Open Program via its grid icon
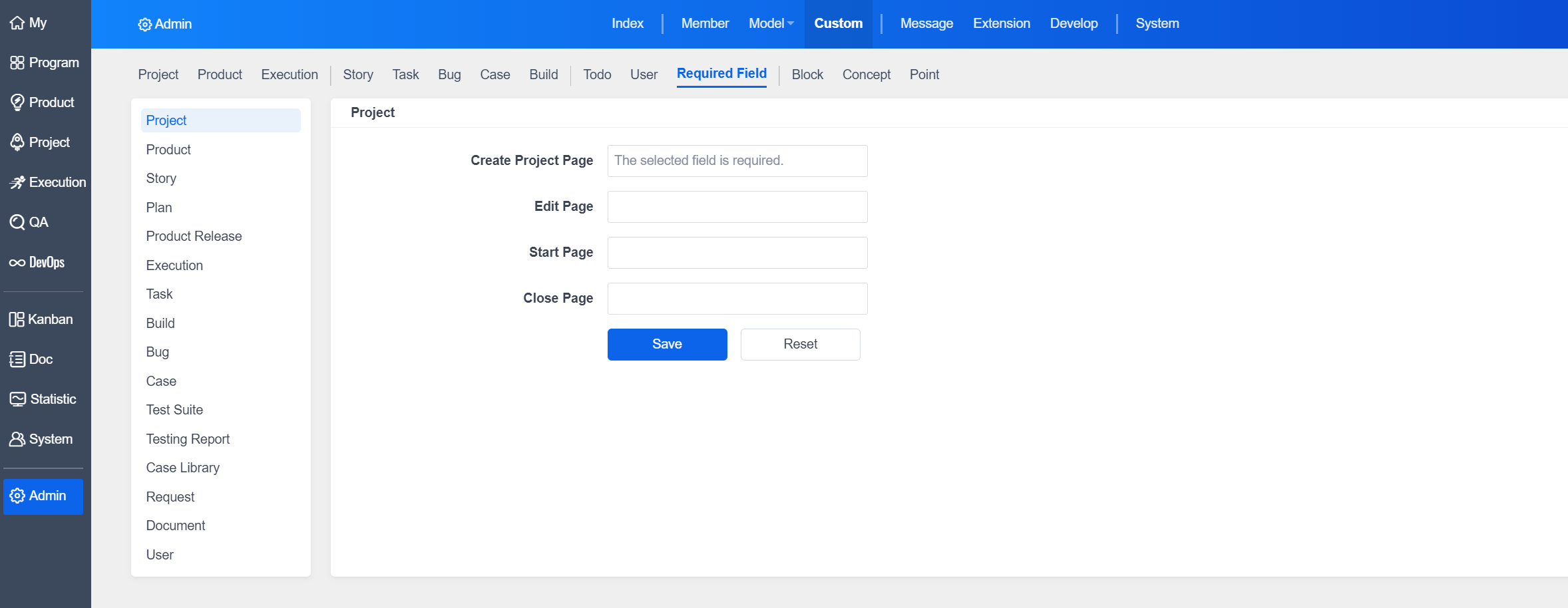The image size is (1568, 608). (x=17, y=63)
